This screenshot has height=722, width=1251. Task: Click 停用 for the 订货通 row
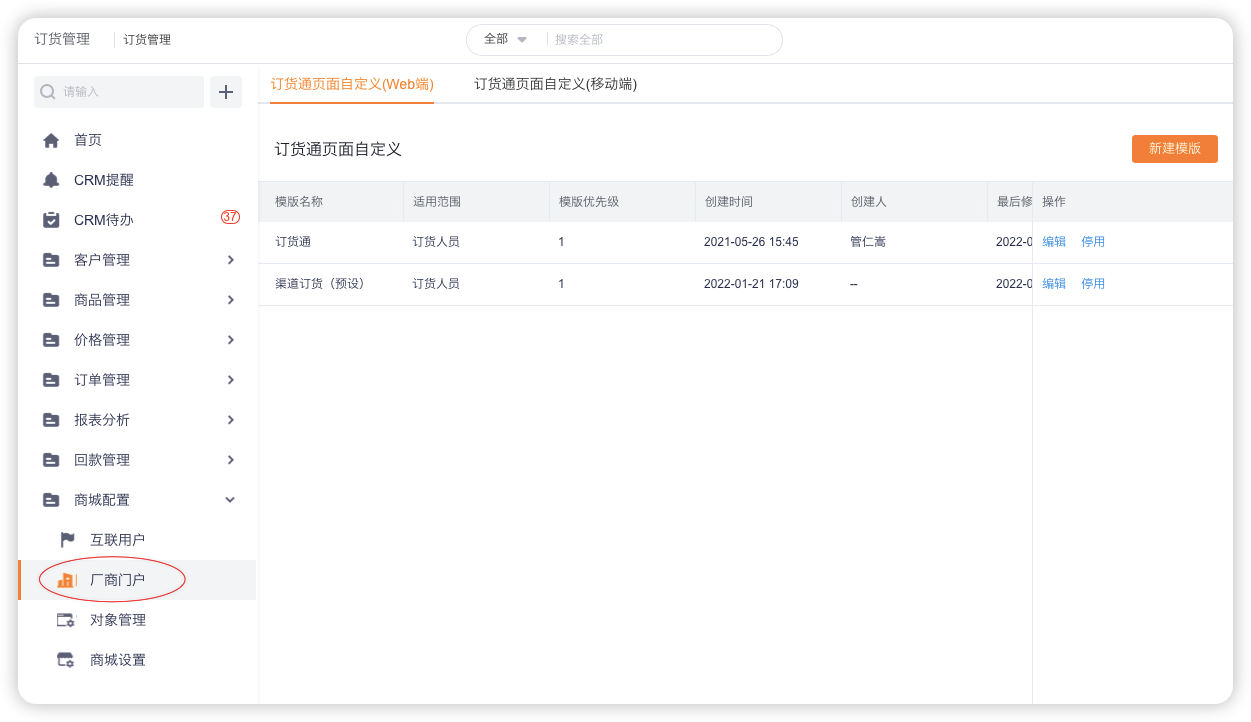coord(1093,242)
